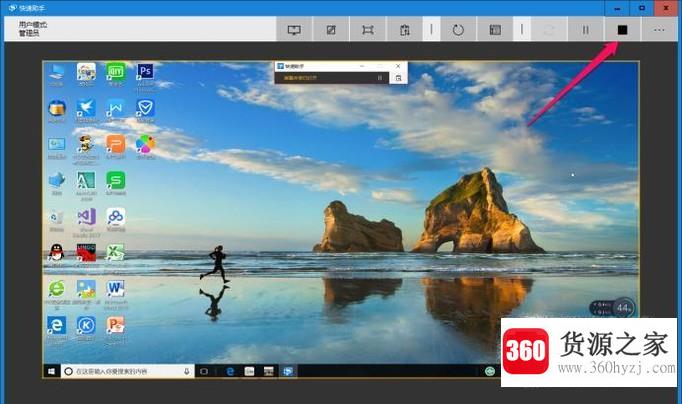Click the WPS Writer blue W icon
Image resolution: width=682 pixels, height=404 pixels.
coord(116,110)
